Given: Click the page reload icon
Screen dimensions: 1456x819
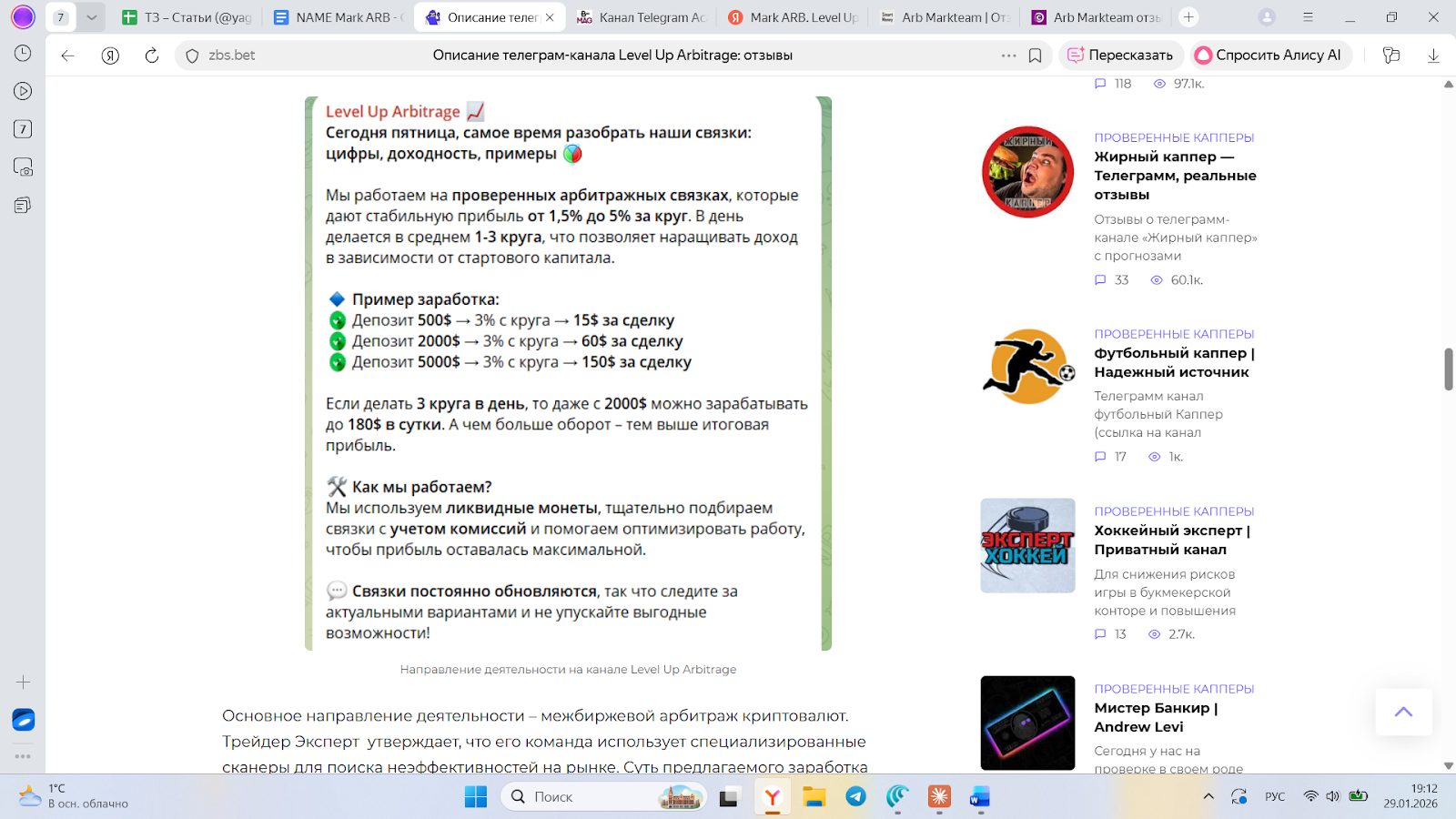Looking at the screenshot, I should [x=152, y=56].
